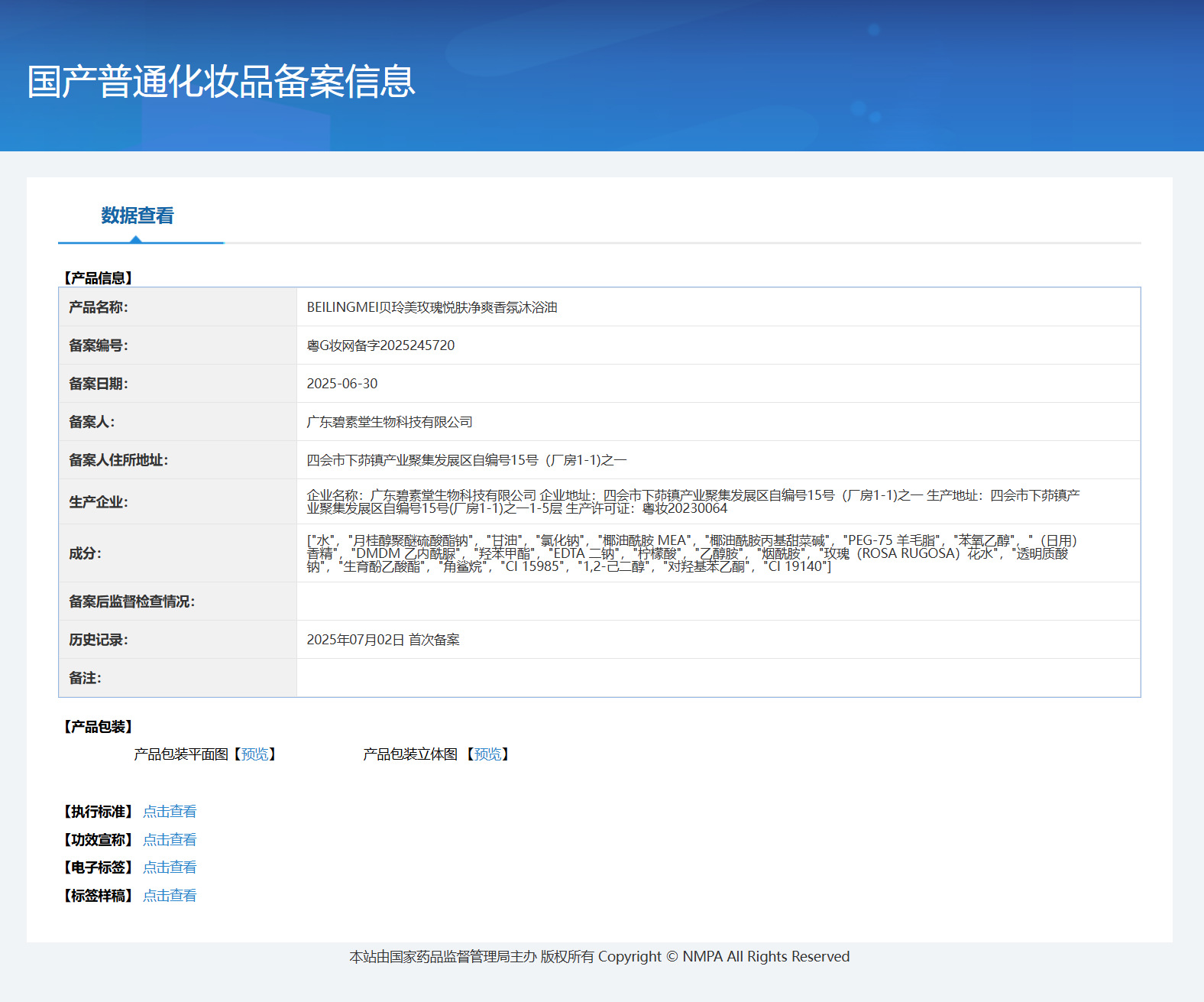This screenshot has width=1204, height=1002.
Task: Open 点击查看 link next to 标签样稿
Action: pyautogui.click(x=170, y=896)
